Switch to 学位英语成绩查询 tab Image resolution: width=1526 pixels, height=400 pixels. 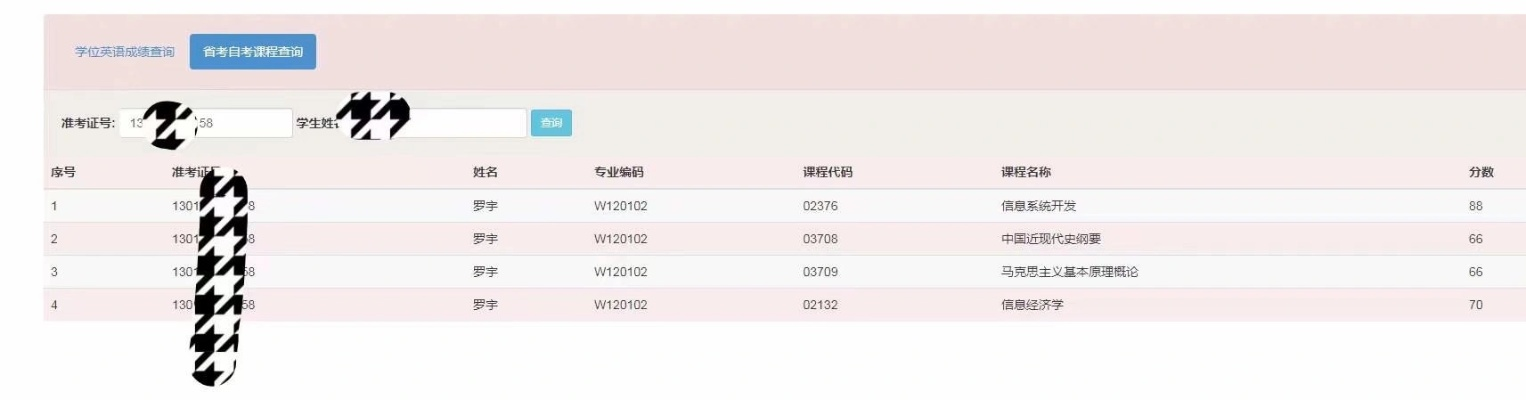point(124,52)
